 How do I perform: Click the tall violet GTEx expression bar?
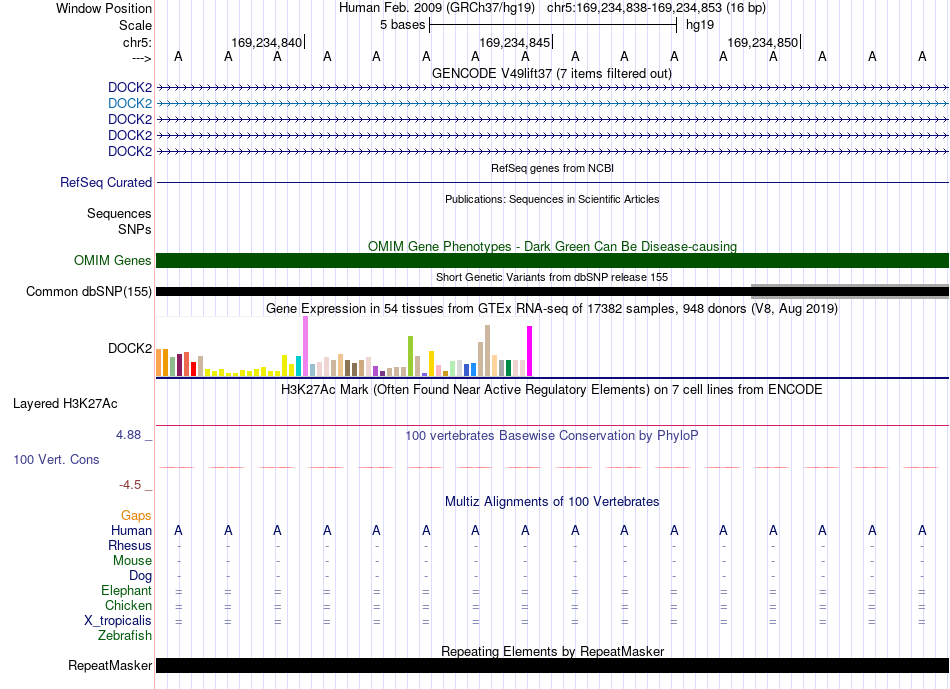coord(305,346)
